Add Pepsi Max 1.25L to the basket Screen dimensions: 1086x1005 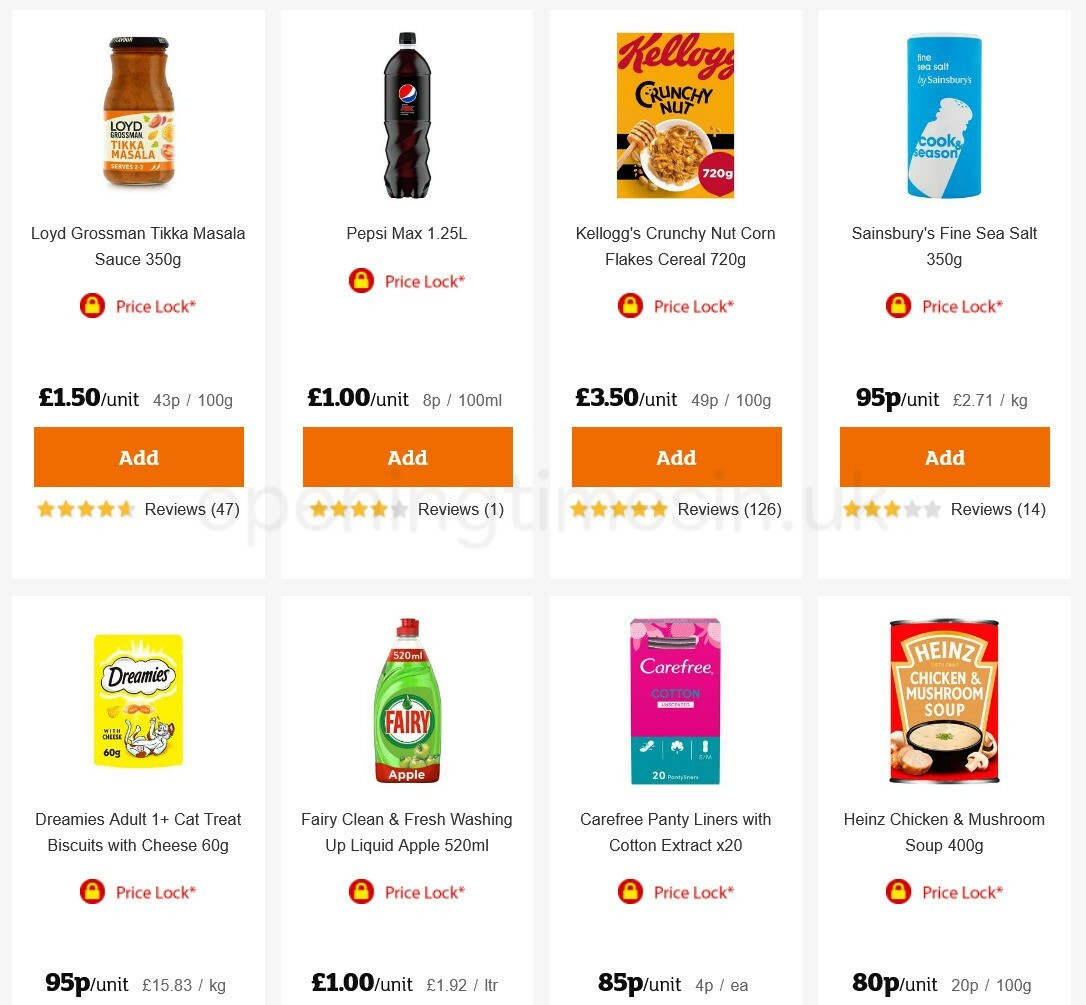407,457
